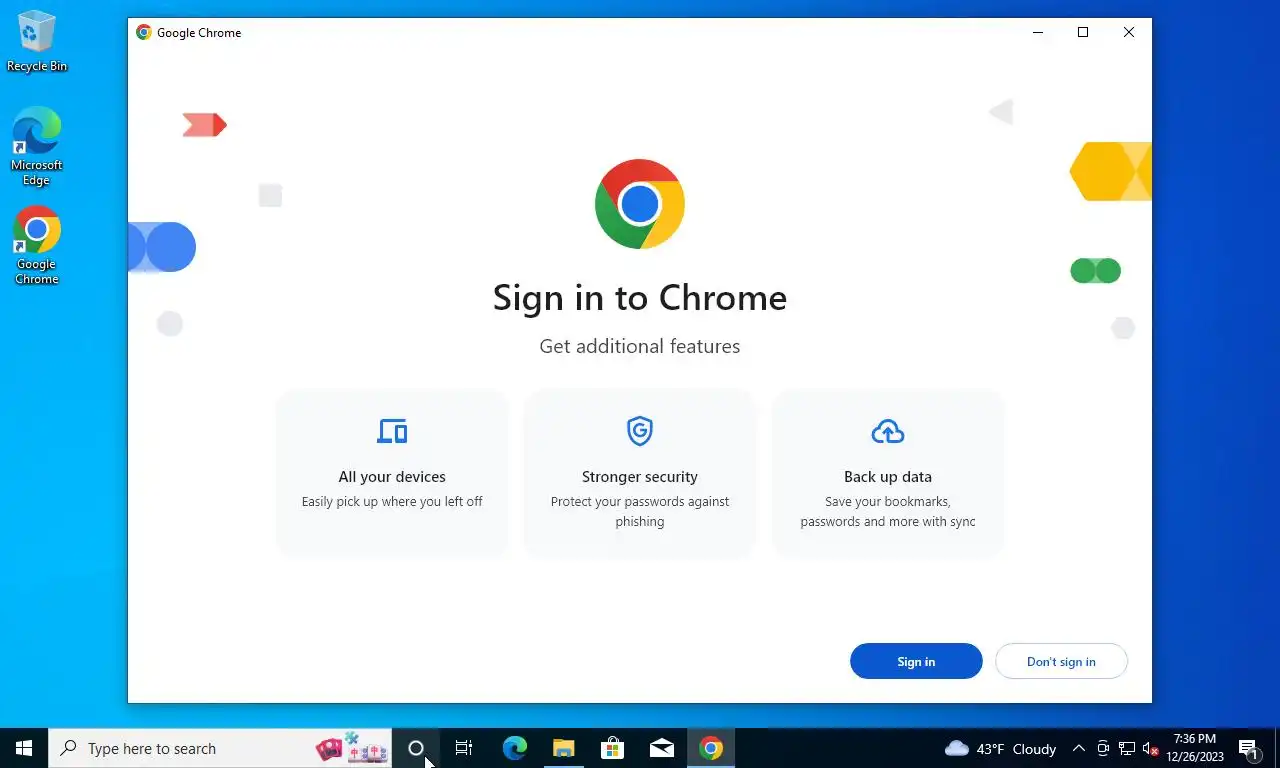Image resolution: width=1280 pixels, height=768 pixels.
Task: Show hidden system tray icons
Action: pos(1078,748)
